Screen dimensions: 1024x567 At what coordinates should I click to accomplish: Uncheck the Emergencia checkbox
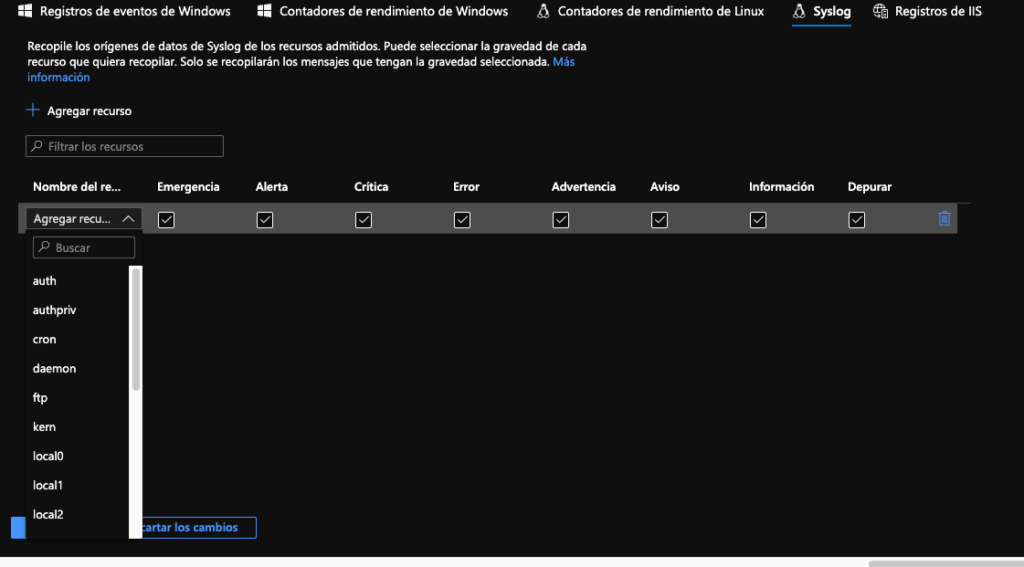tap(166, 219)
